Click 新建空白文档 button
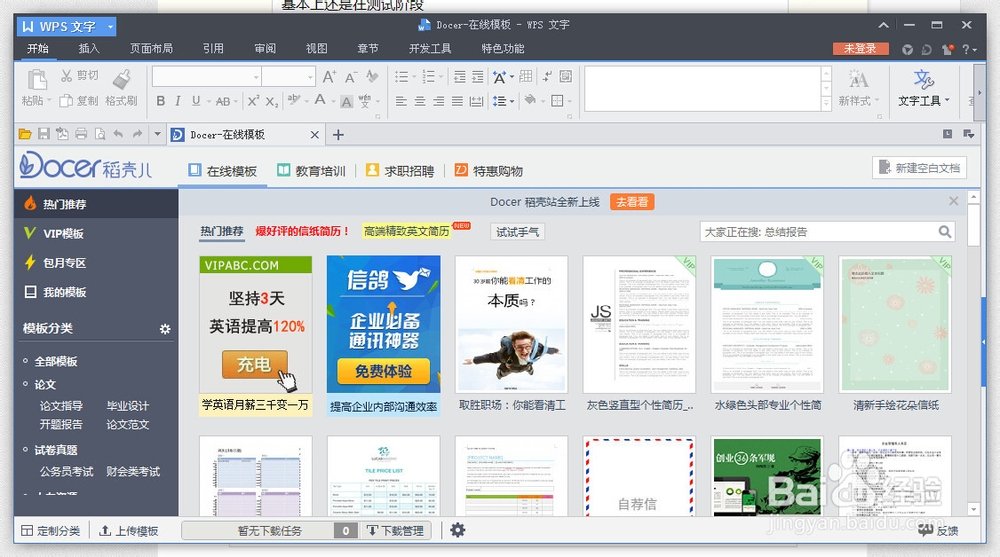1000x557 pixels. click(x=919, y=168)
